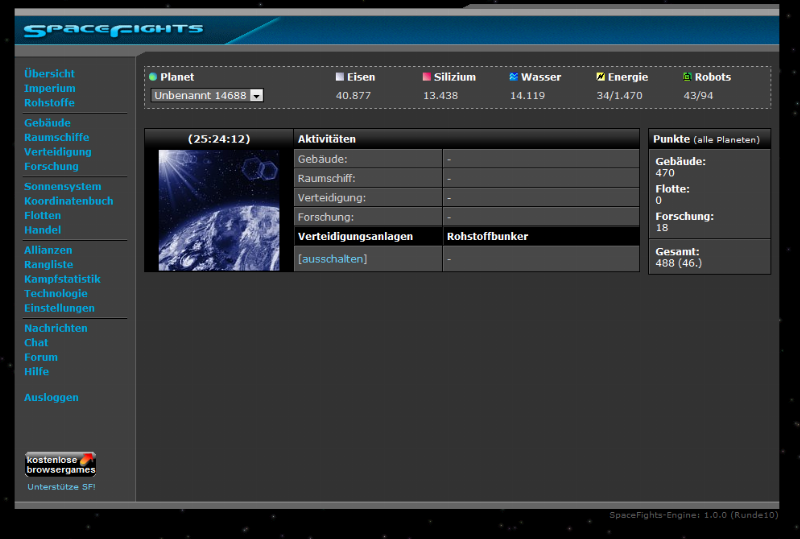This screenshot has width=800, height=539.
Task: Click the Gebäude points value 470
Action: click(x=665, y=173)
